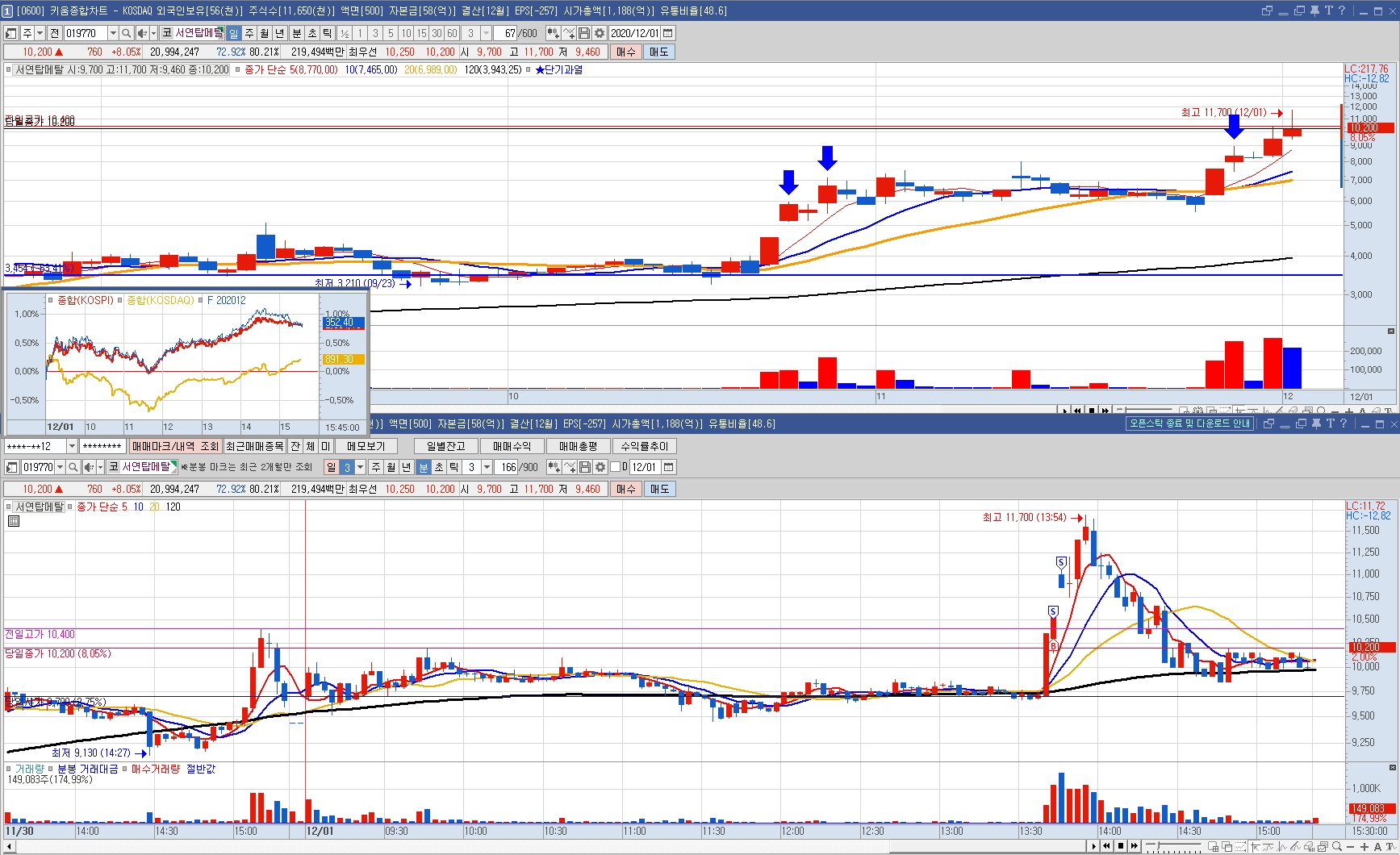Select the second (초) period in lower chart
The image size is (1400, 855).
coord(439,467)
